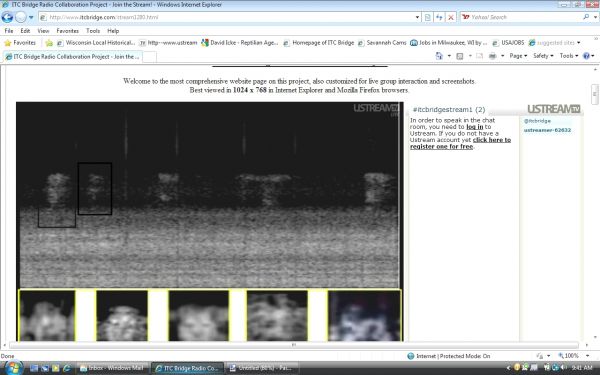Select chat user ustreamer-62632
The height and width of the screenshot is (375, 600).
(547, 130)
